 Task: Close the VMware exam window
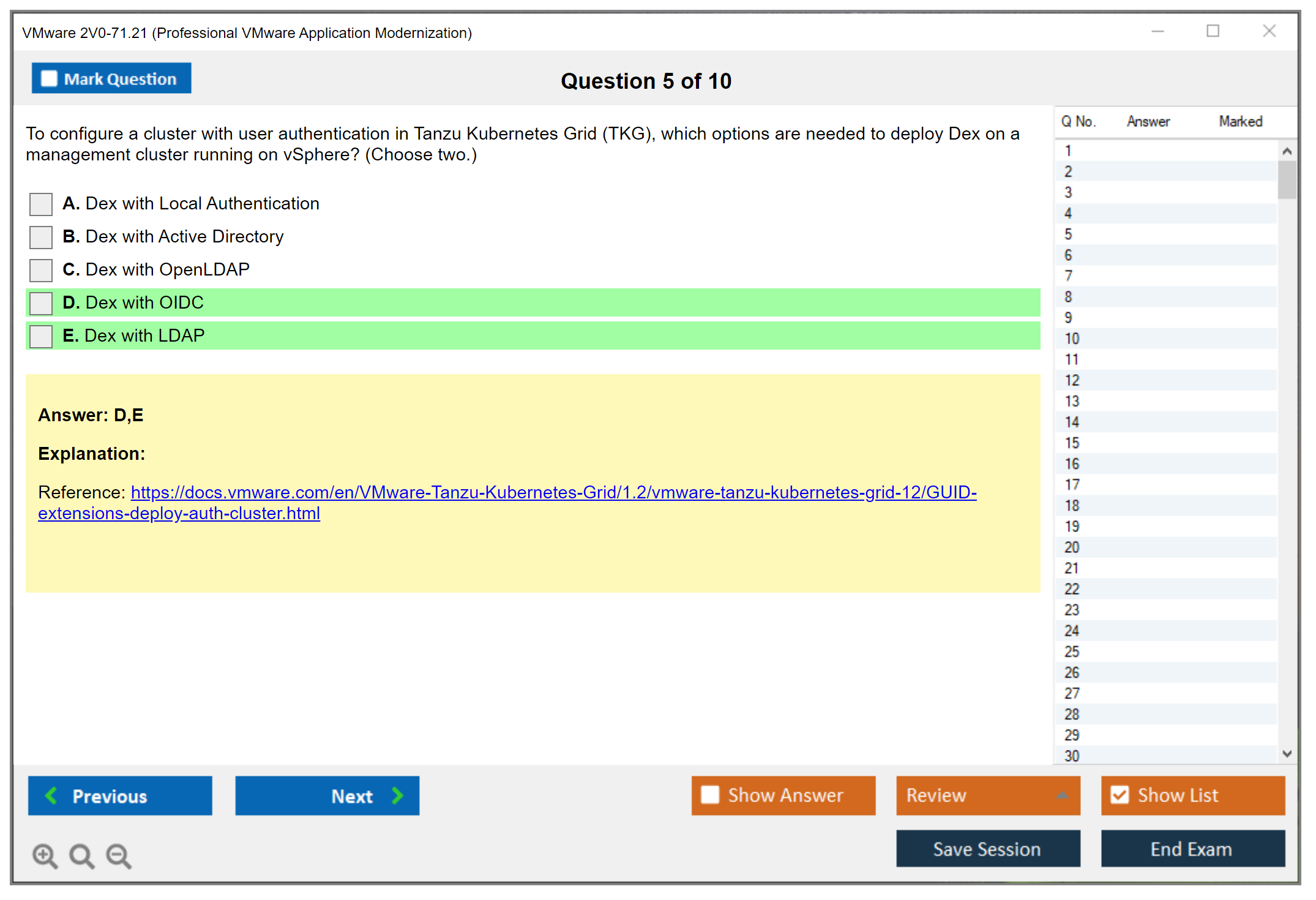1269,31
